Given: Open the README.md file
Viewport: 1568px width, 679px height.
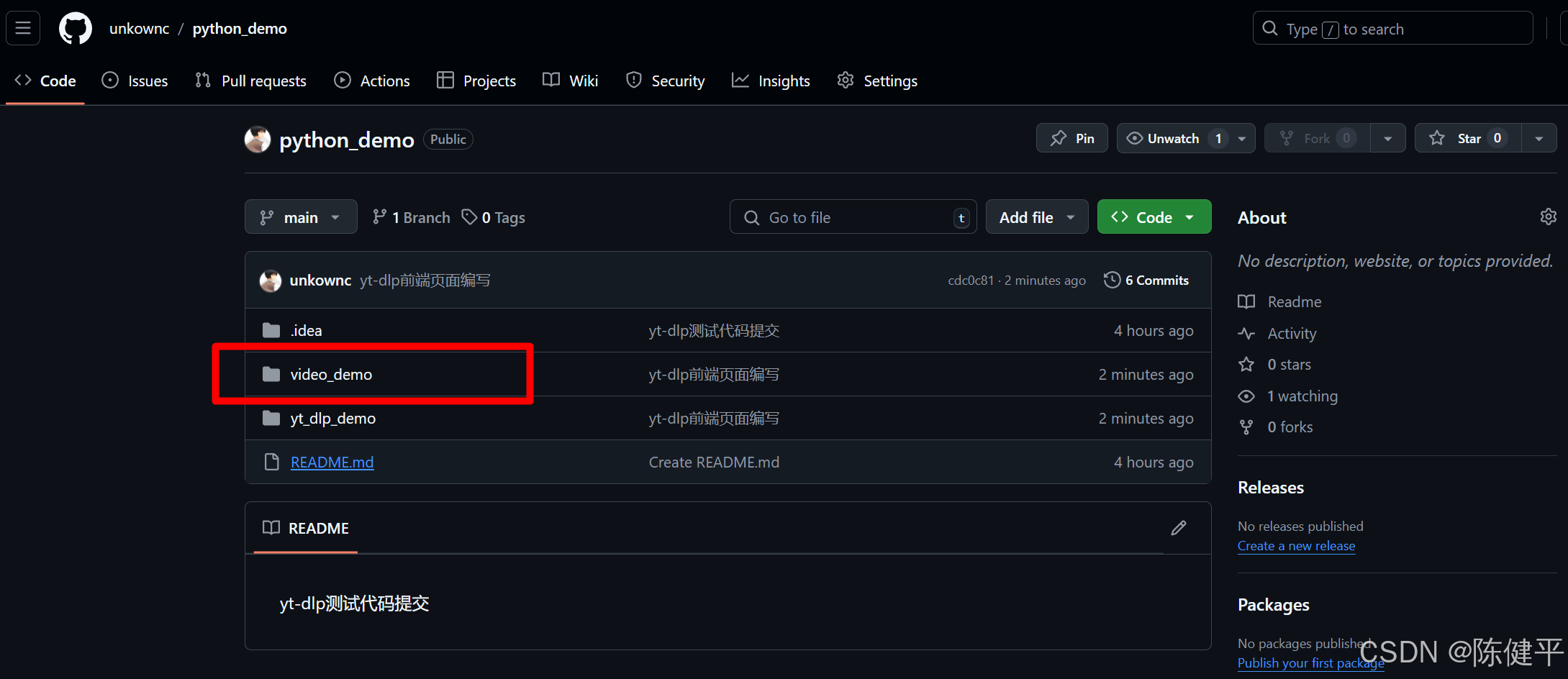Looking at the screenshot, I should coord(332,462).
